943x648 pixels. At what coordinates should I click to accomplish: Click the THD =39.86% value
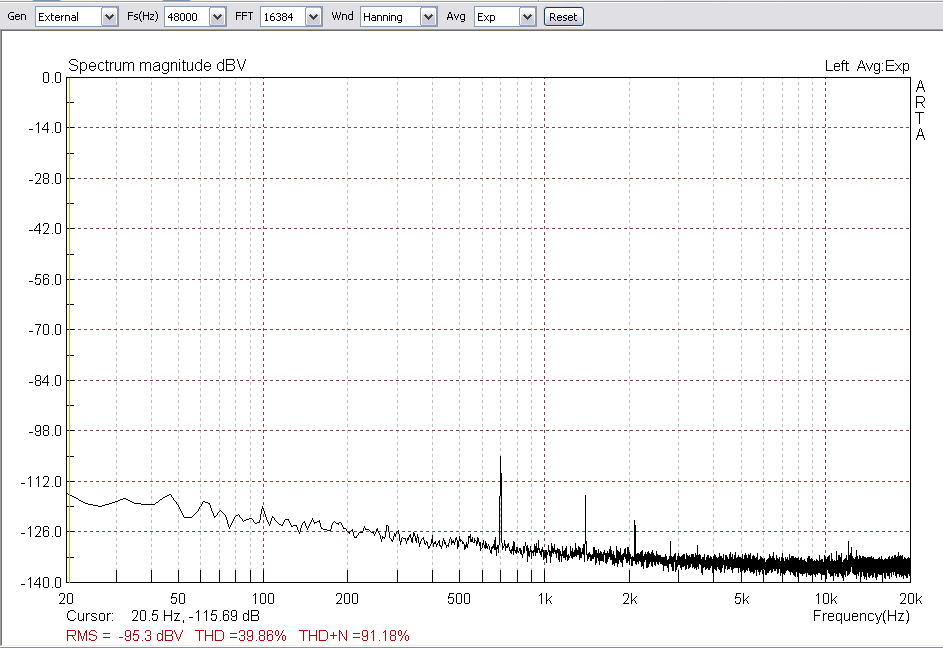click(241, 636)
